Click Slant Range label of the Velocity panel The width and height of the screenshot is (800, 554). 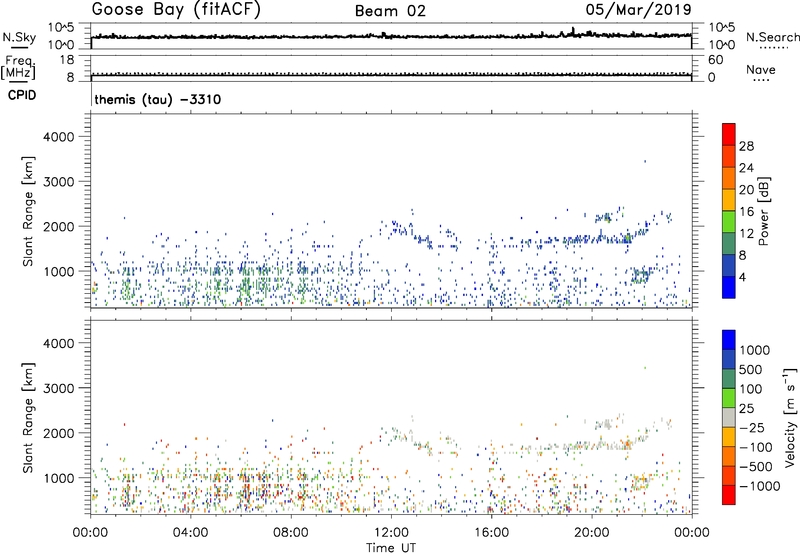pyautogui.click(x=28, y=418)
